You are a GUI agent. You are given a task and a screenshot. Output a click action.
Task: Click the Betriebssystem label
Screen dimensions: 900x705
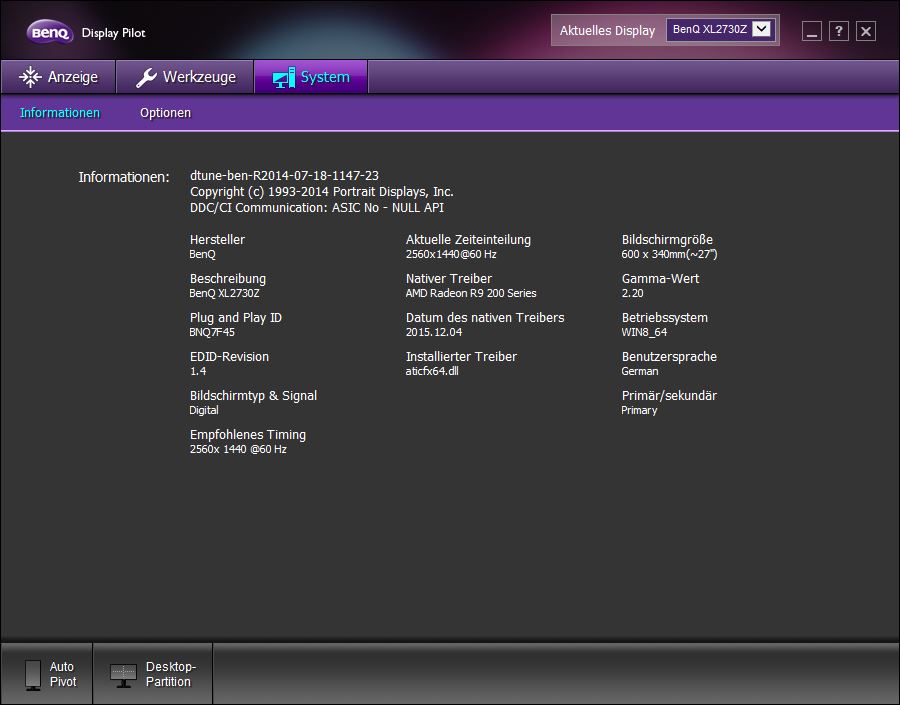(665, 317)
